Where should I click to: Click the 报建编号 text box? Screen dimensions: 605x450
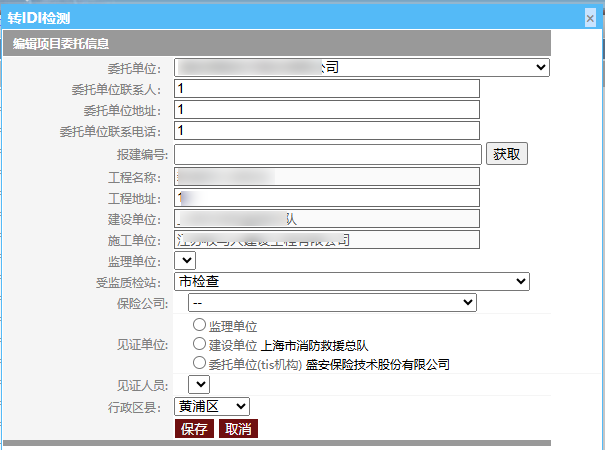328,154
